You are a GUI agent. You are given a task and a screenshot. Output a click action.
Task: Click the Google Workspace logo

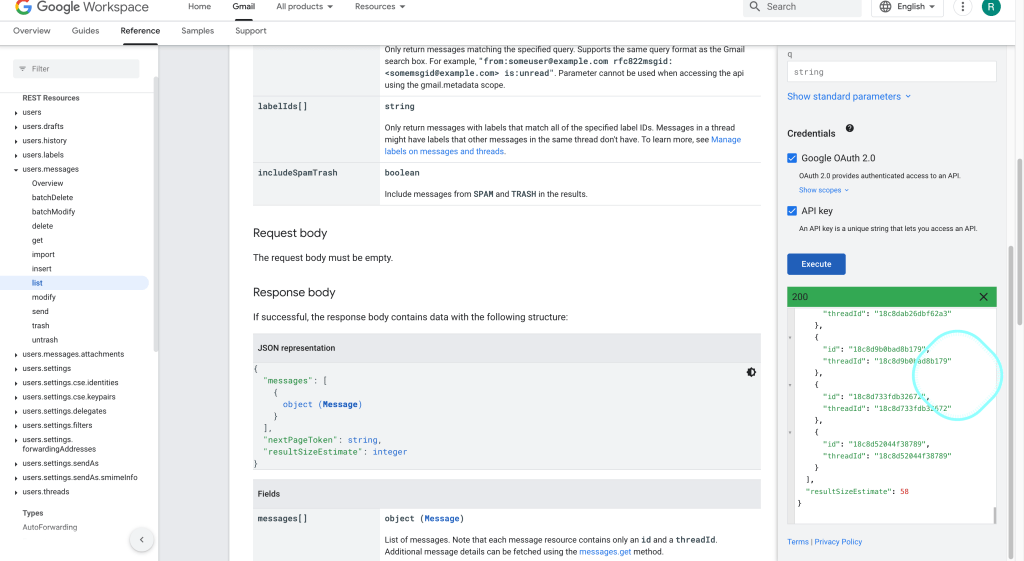point(82,7)
